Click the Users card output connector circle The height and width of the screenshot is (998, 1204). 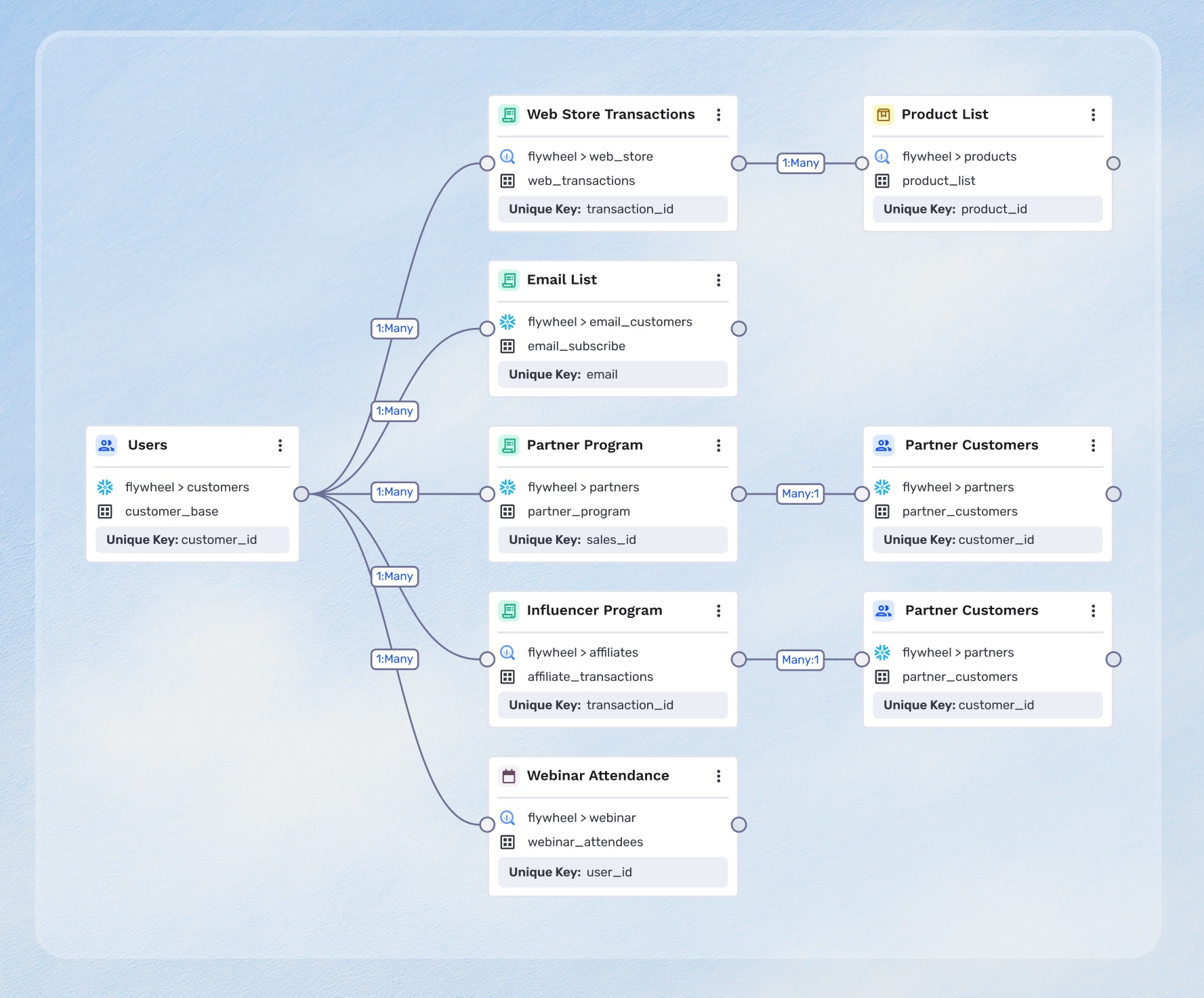(x=302, y=494)
